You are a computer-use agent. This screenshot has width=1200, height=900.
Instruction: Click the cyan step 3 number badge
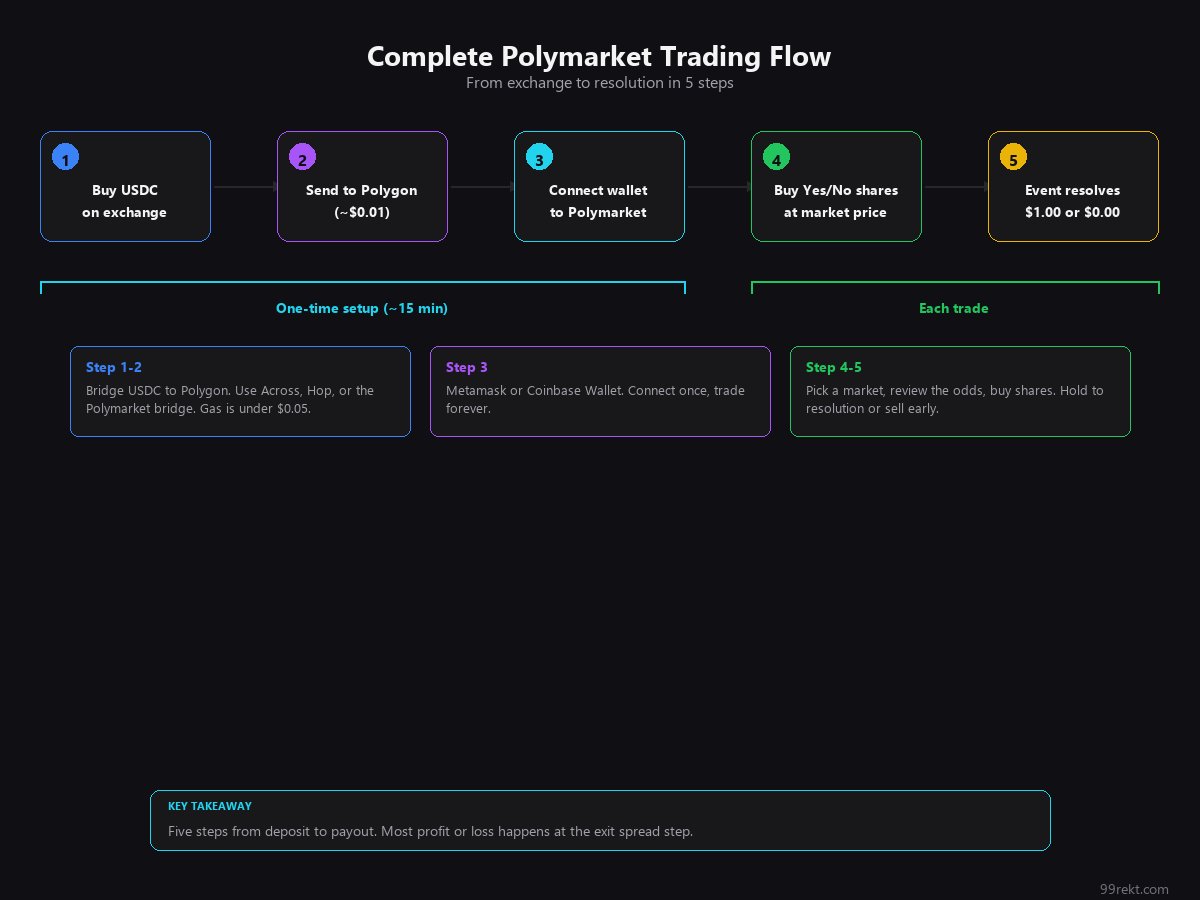pos(539,158)
